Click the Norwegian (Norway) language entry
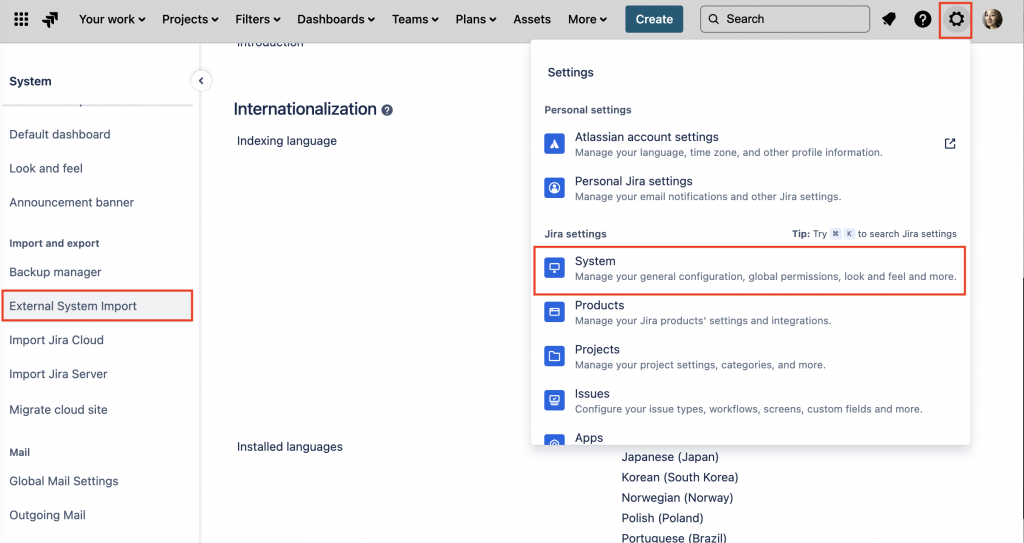 click(x=677, y=497)
